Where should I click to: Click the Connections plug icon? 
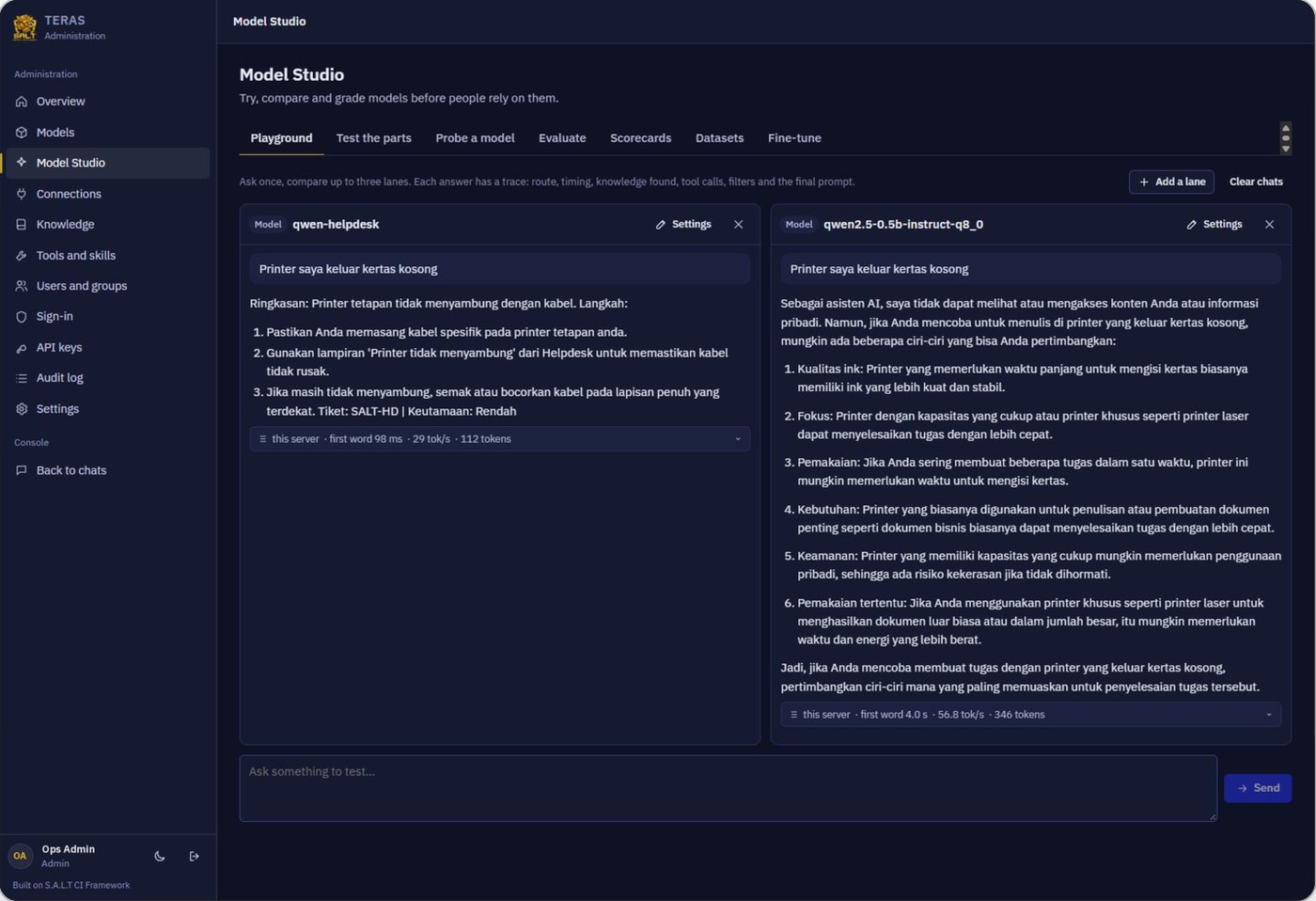point(22,194)
